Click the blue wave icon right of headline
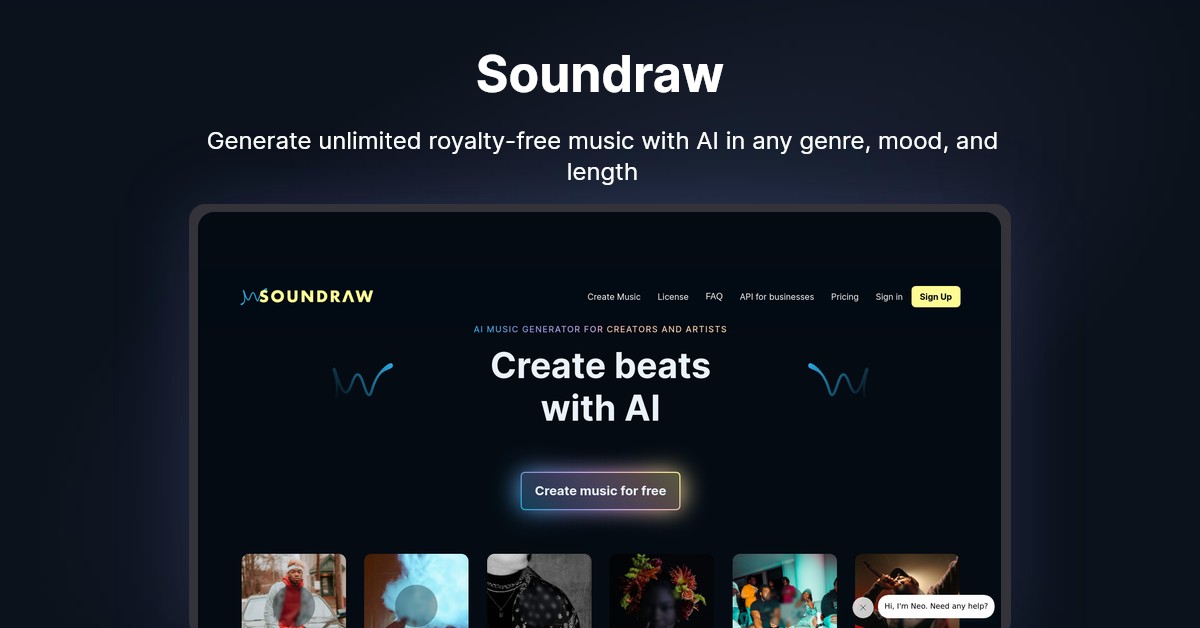1200x628 pixels. pos(838,380)
